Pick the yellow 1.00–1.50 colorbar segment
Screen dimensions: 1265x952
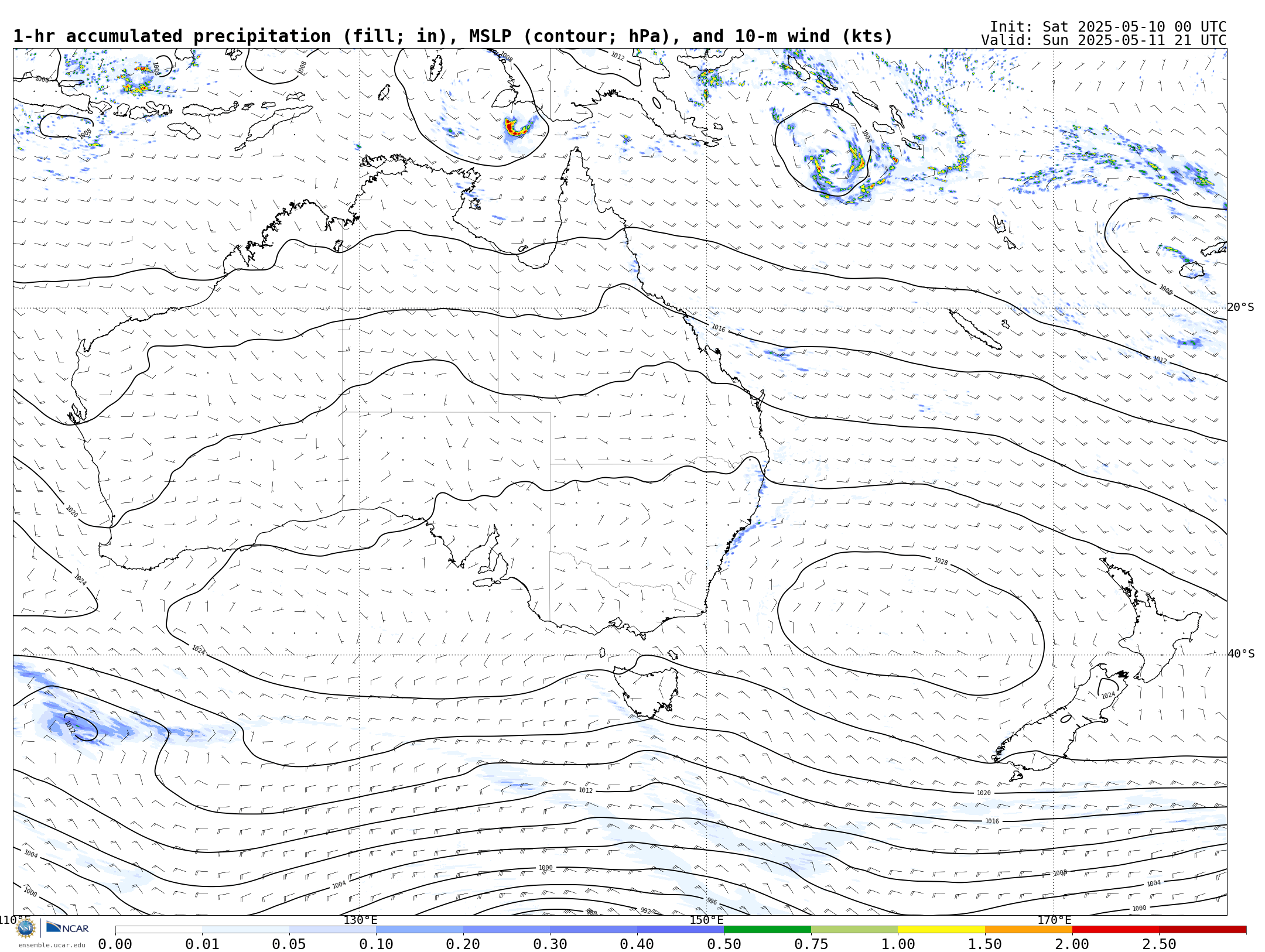tap(941, 929)
